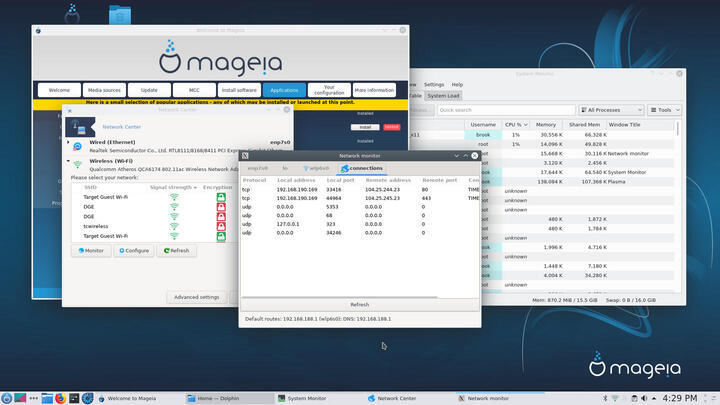
Task: Select the udp row with local port 5353
Action: coord(360,207)
